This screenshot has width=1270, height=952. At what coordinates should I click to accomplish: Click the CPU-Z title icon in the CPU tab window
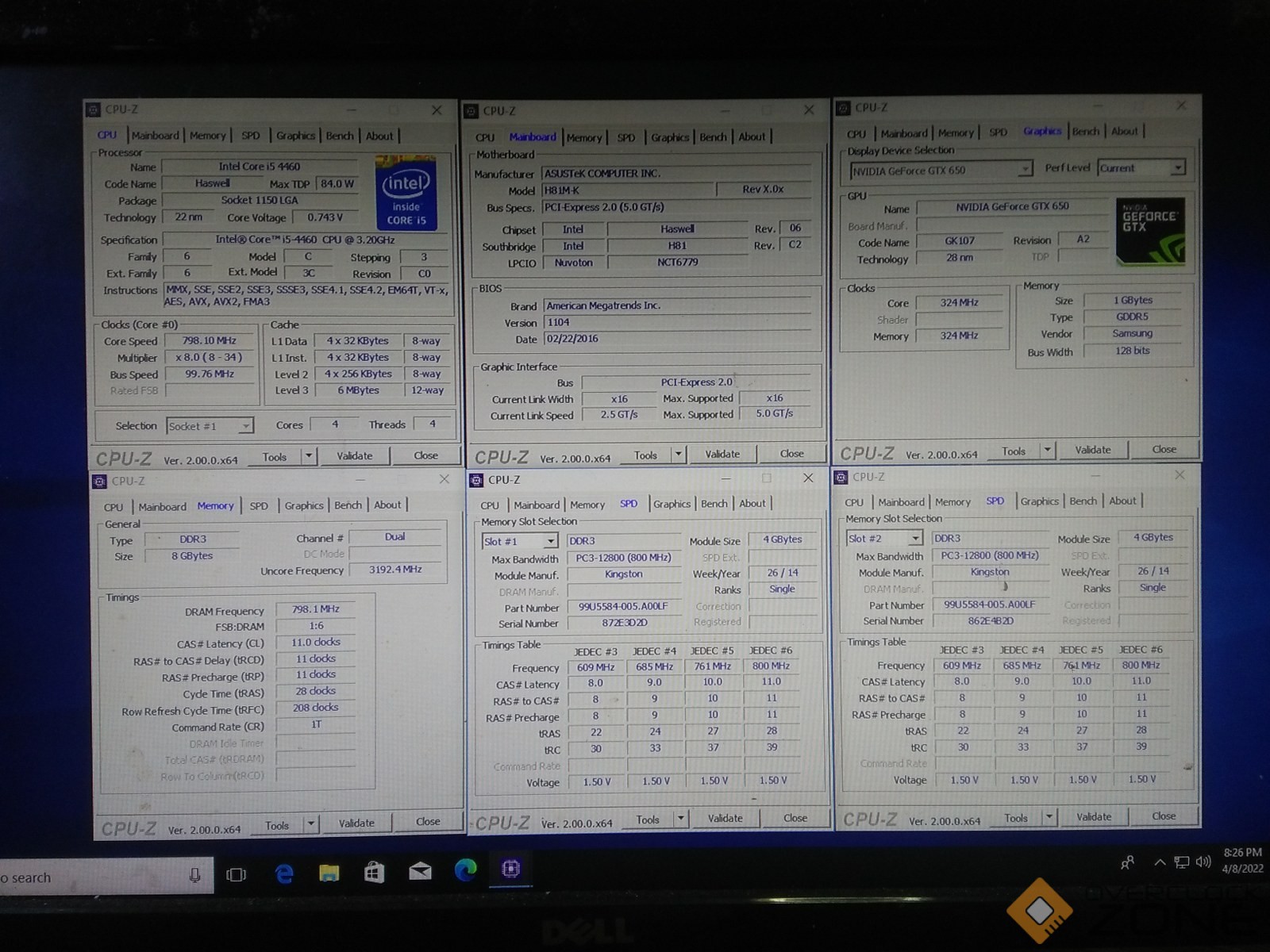93,109
